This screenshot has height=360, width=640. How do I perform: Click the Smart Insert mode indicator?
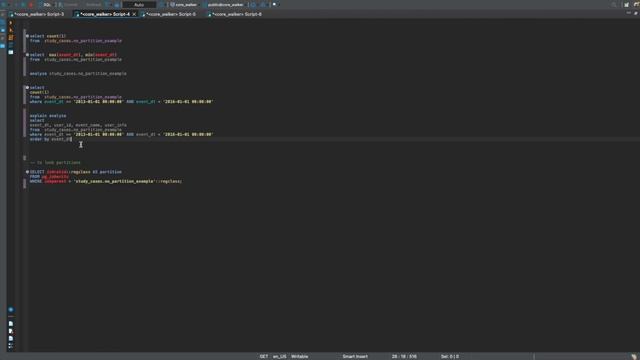355,356
